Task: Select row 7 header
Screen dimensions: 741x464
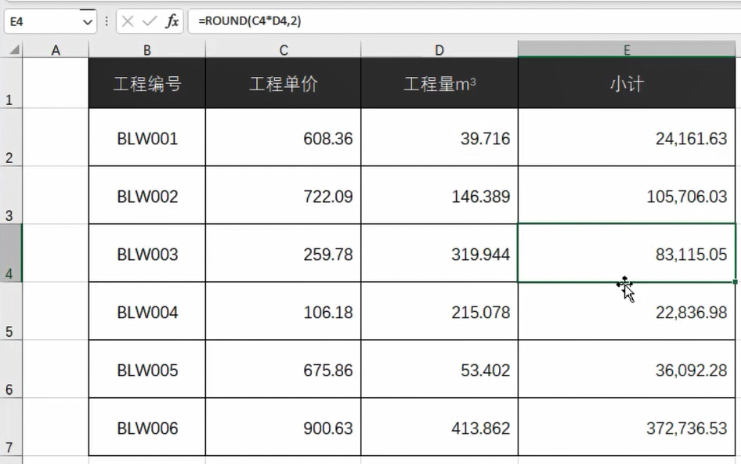Action: (x=11, y=427)
